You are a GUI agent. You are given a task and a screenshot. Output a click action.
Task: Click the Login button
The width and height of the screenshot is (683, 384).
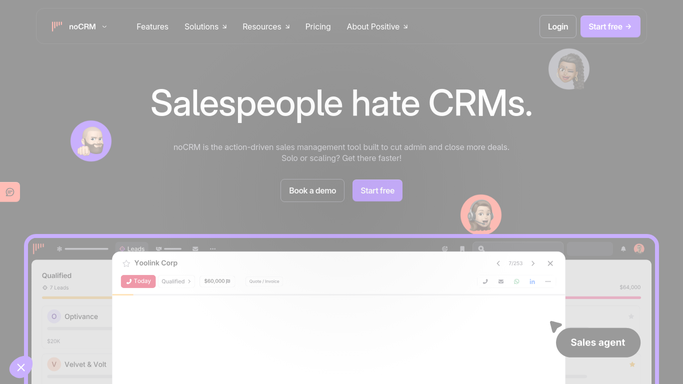coord(558,27)
